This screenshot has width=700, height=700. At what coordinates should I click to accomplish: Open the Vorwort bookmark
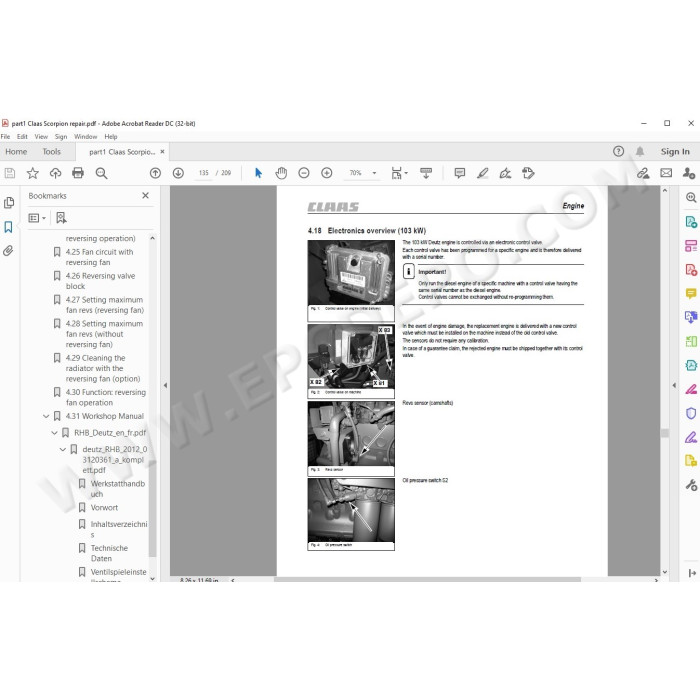click(x=104, y=508)
